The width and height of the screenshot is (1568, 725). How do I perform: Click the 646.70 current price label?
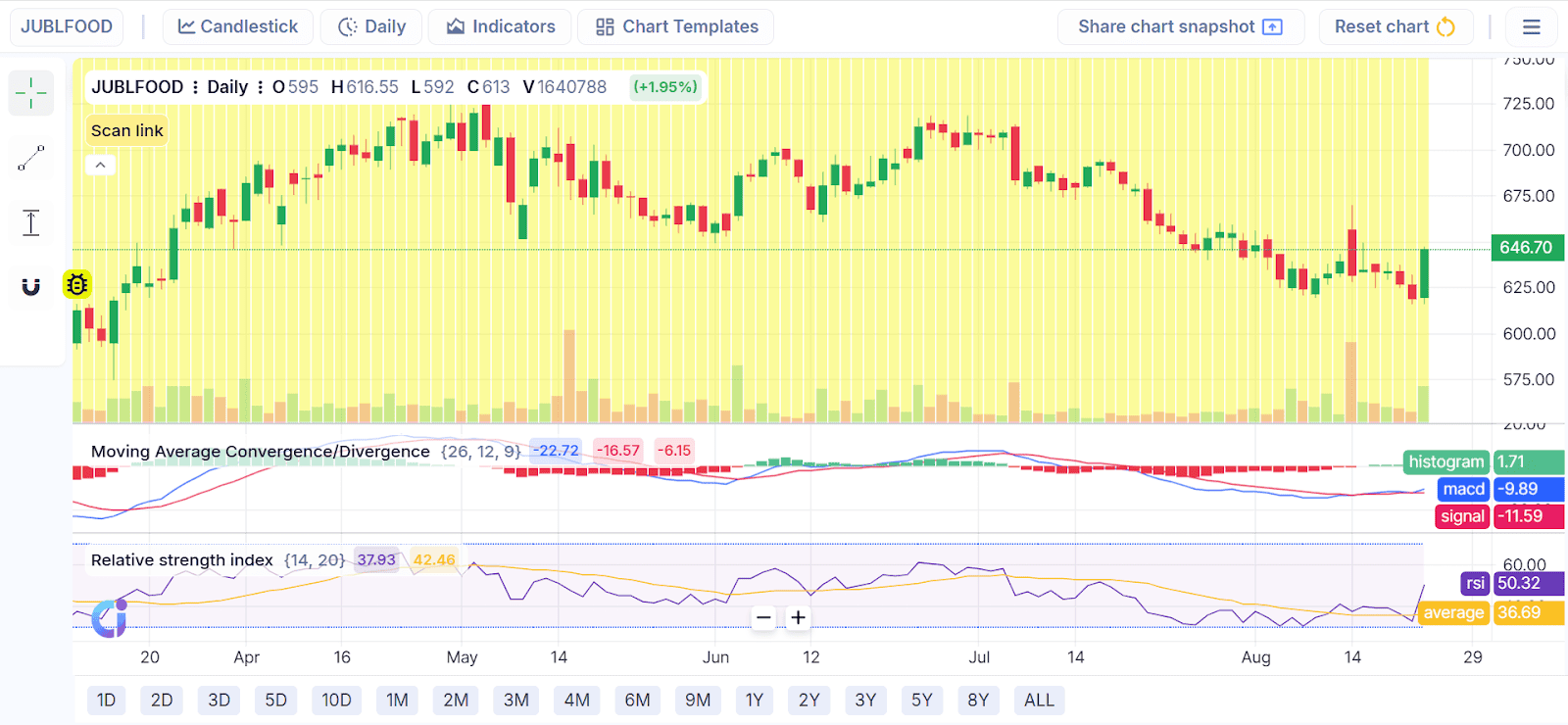[1526, 248]
